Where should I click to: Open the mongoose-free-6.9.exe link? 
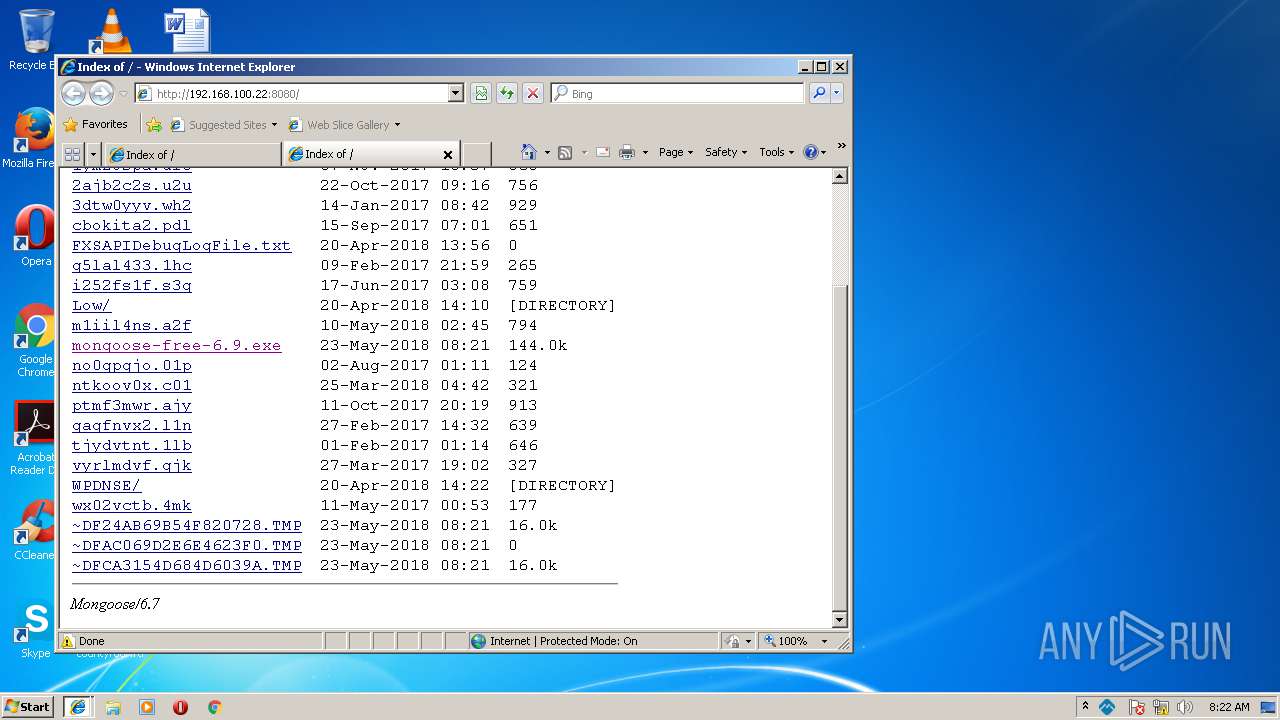point(176,345)
